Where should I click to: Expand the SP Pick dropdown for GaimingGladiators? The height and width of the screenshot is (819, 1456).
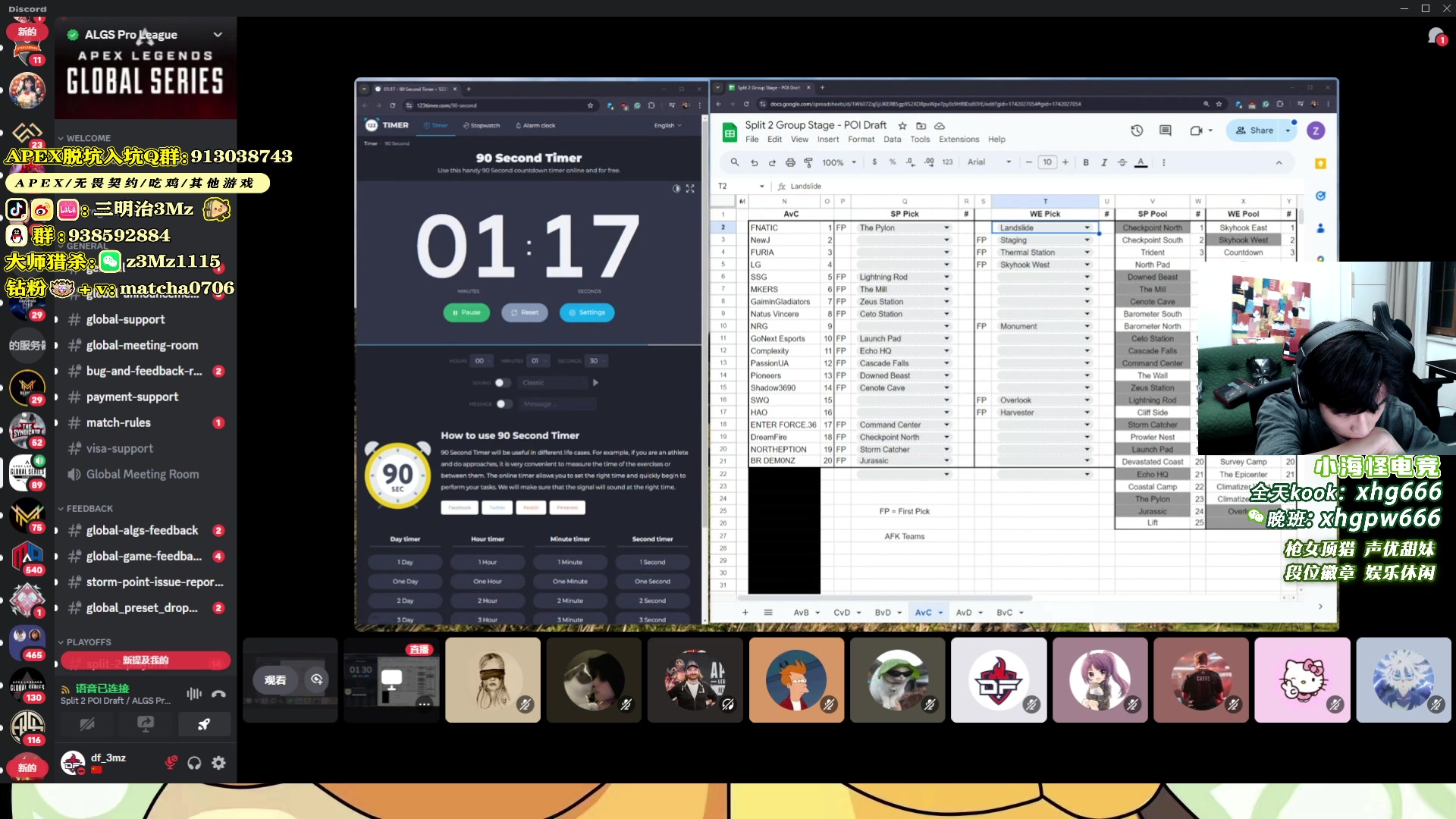[x=947, y=301]
